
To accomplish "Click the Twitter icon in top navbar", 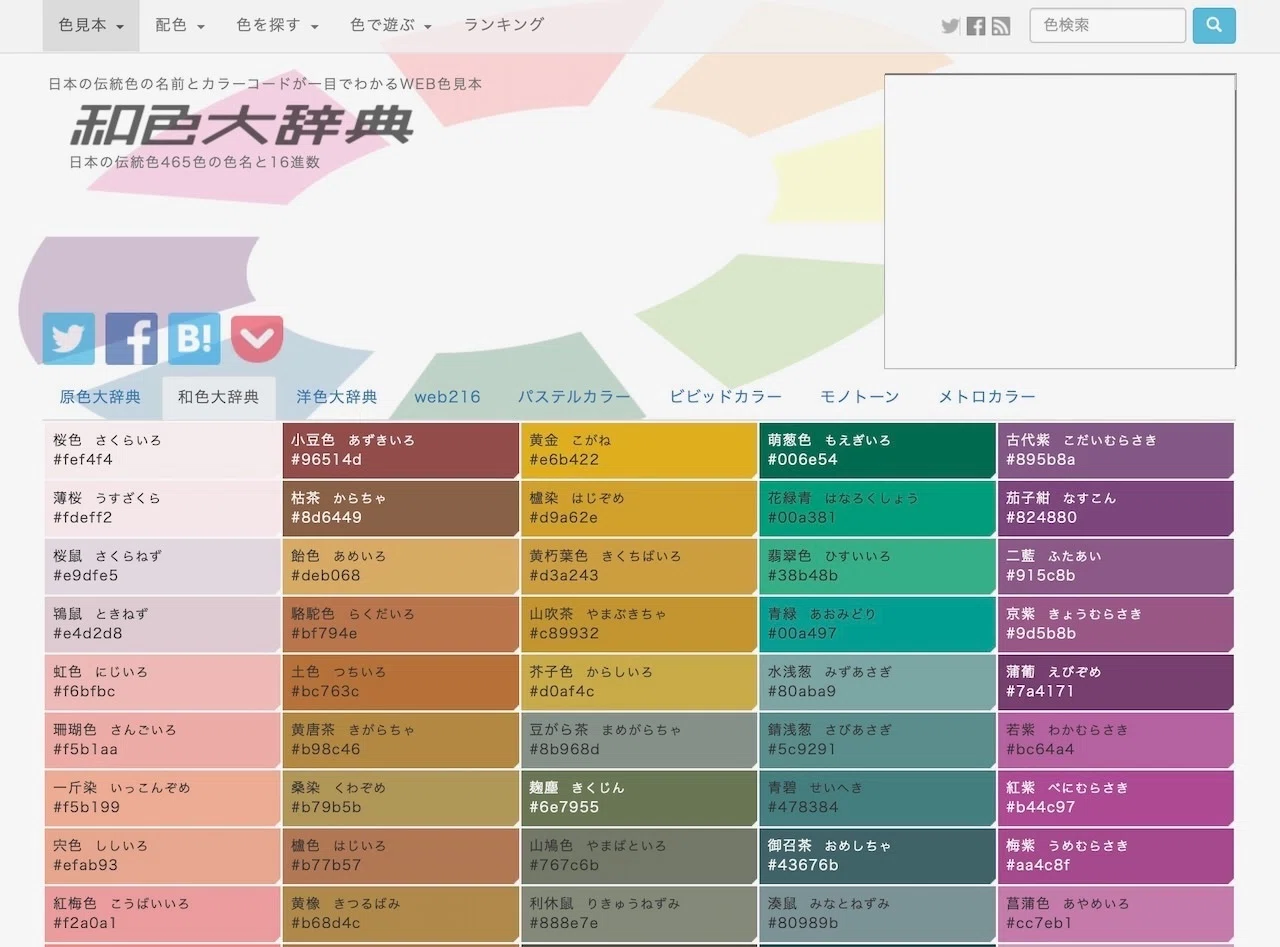I will point(950,26).
